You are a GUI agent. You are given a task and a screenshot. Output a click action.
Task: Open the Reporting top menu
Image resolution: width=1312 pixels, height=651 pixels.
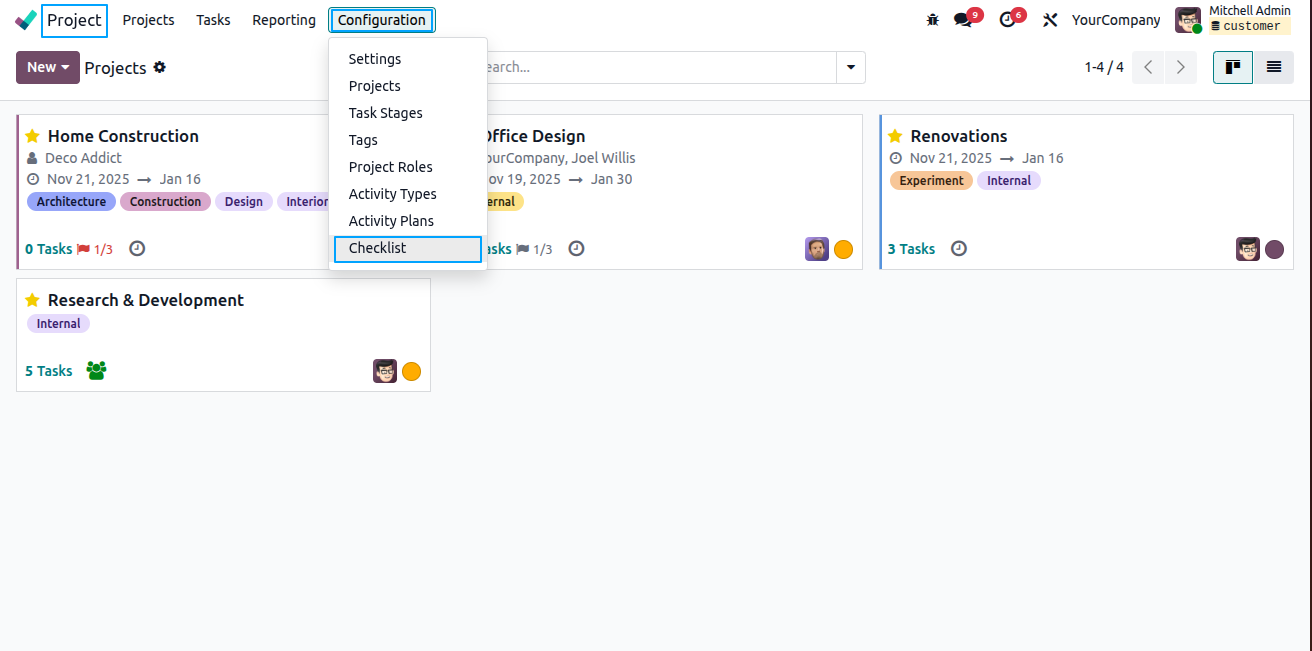click(x=284, y=20)
